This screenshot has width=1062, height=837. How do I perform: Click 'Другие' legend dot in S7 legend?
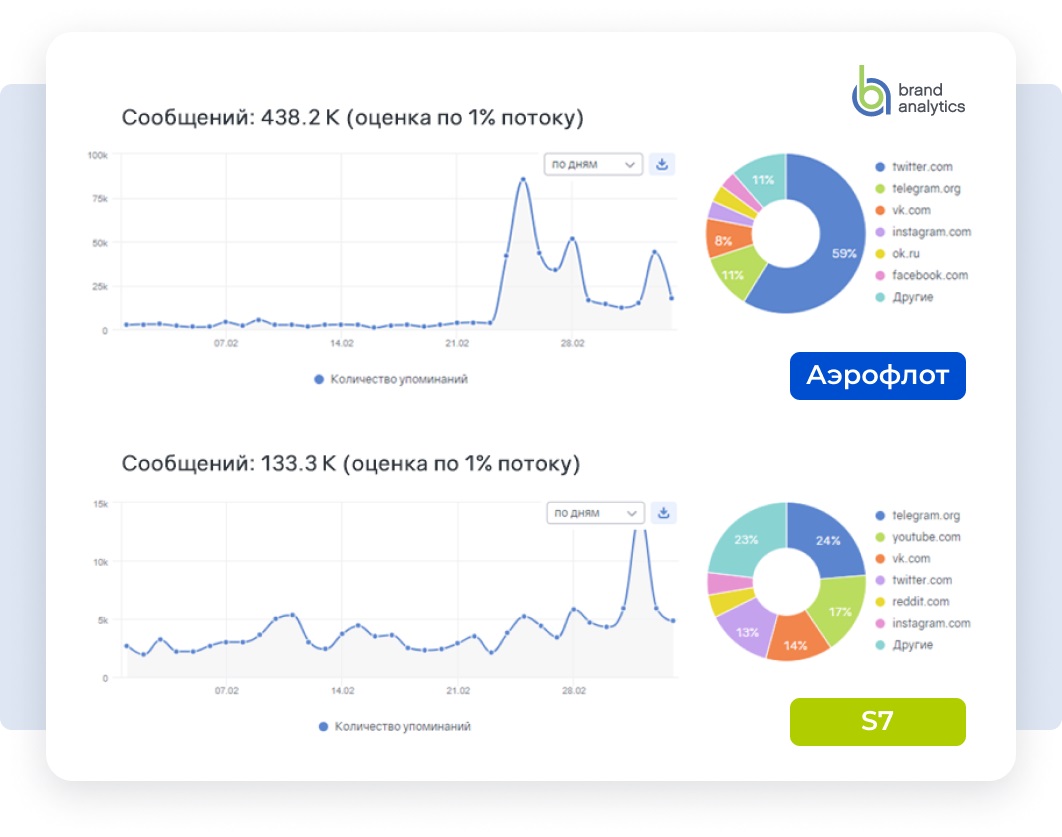[880, 645]
